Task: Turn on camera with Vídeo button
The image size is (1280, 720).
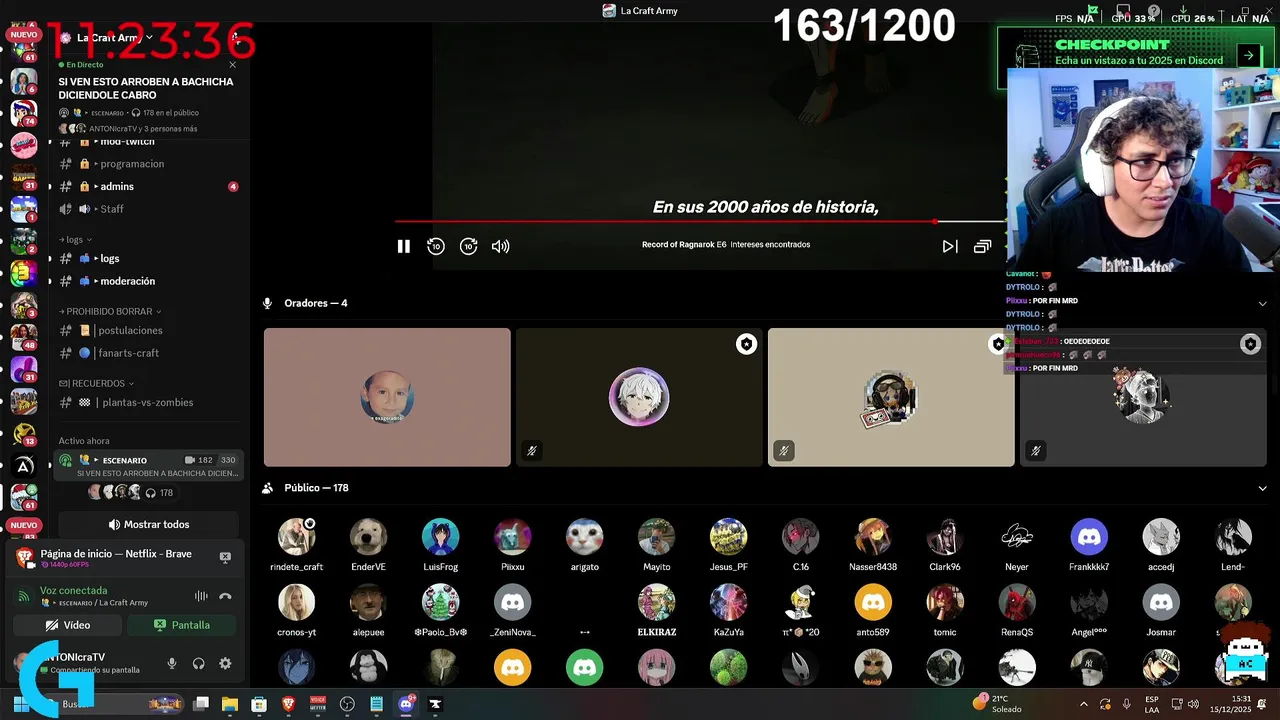Action: coord(68,625)
